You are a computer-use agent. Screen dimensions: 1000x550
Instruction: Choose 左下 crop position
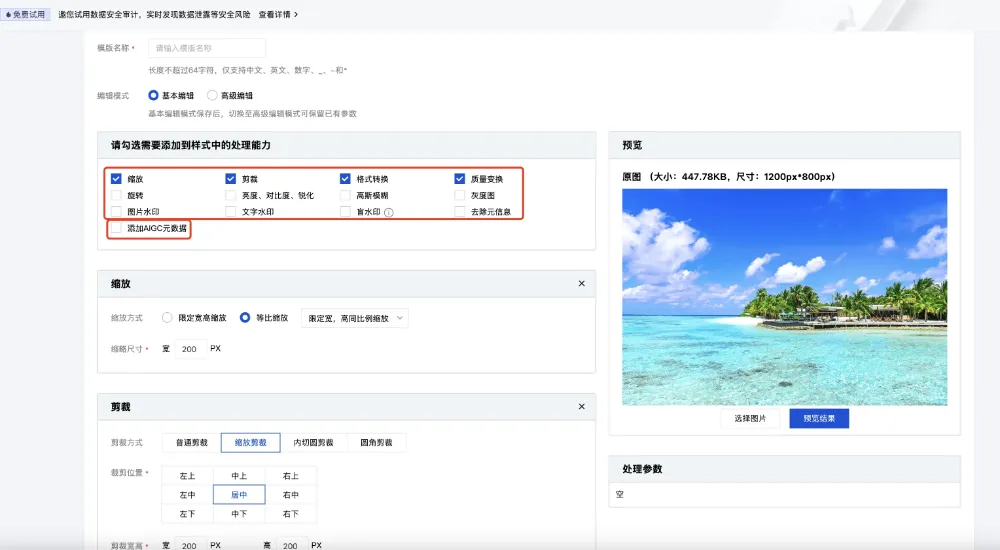click(x=188, y=514)
